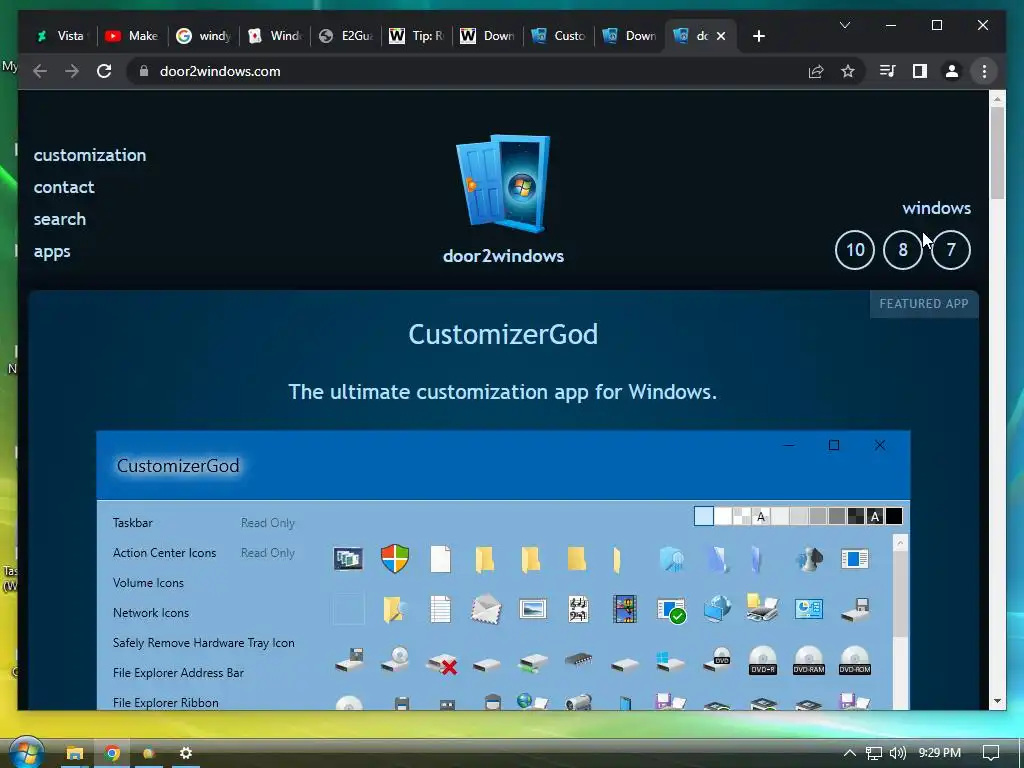Open the notification center icon

point(991,753)
